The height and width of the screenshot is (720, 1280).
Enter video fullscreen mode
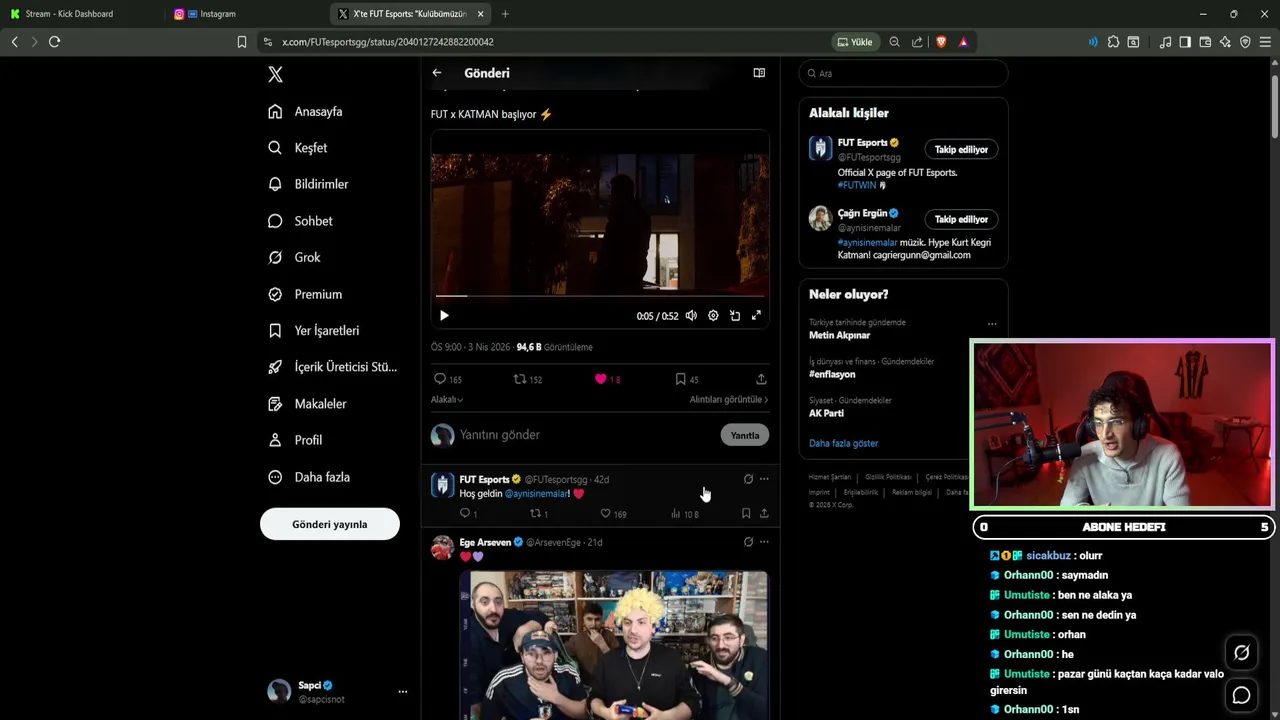click(x=757, y=316)
